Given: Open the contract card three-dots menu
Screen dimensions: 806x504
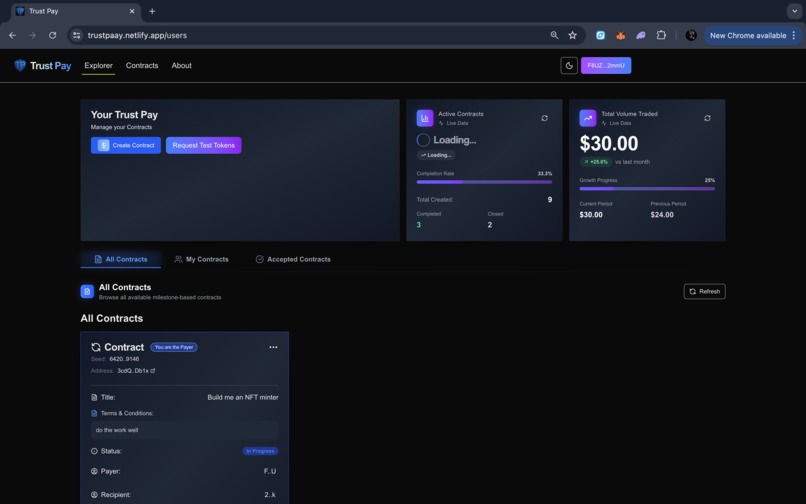Looking at the screenshot, I should (273, 347).
